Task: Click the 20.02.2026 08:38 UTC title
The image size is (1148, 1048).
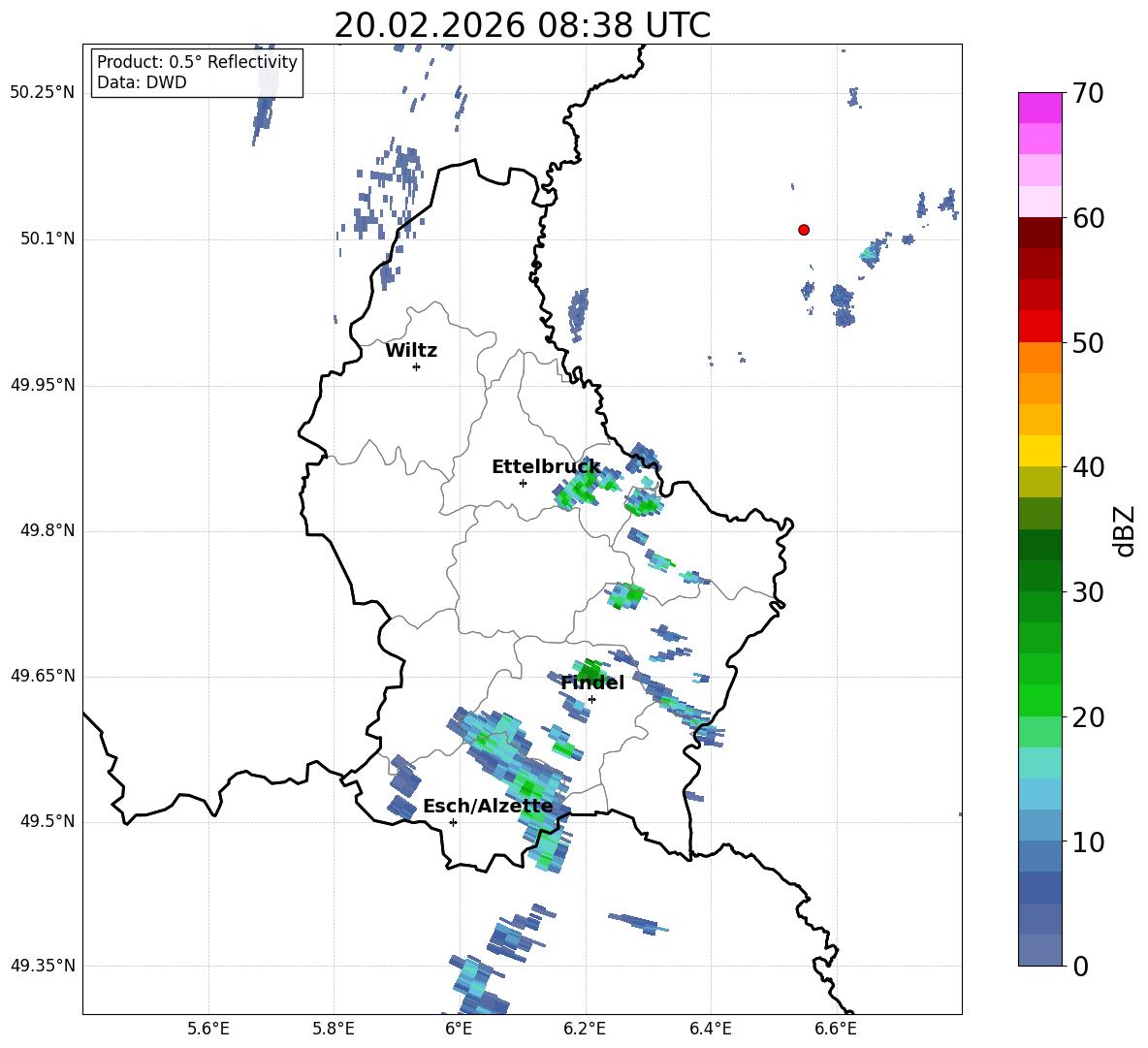Action: [x=522, y=25]
